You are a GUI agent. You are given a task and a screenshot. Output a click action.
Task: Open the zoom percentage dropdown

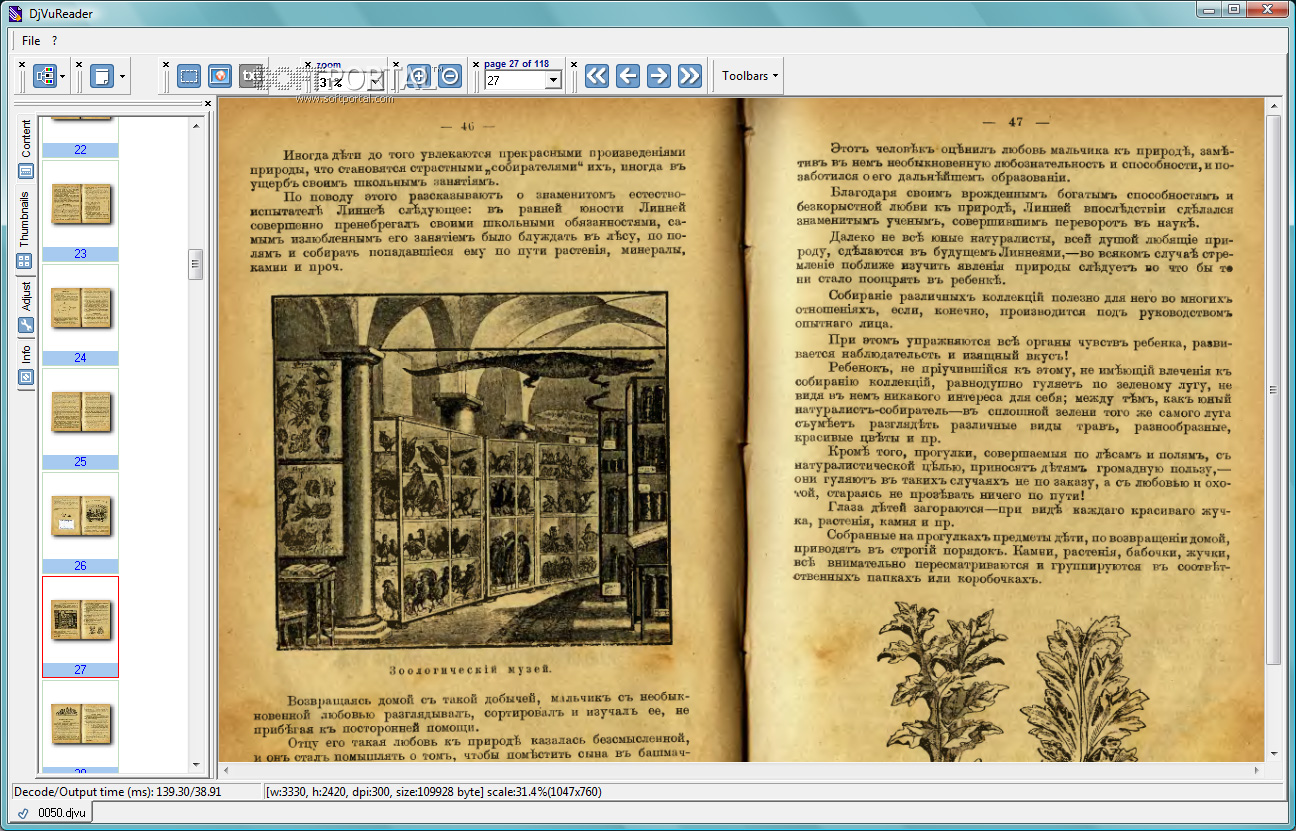click(378, 82)
